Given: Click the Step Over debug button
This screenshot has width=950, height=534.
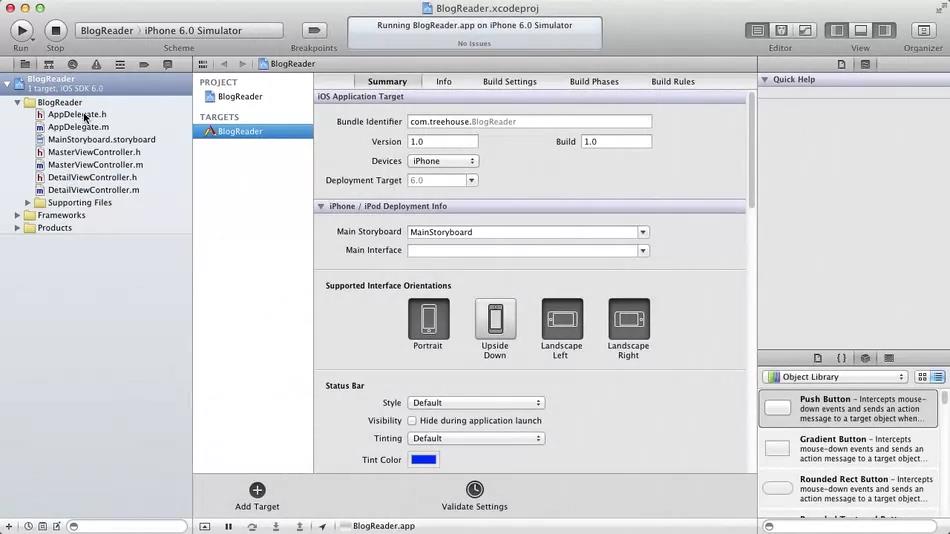Looking at the screenshot, I should [252, 526].
